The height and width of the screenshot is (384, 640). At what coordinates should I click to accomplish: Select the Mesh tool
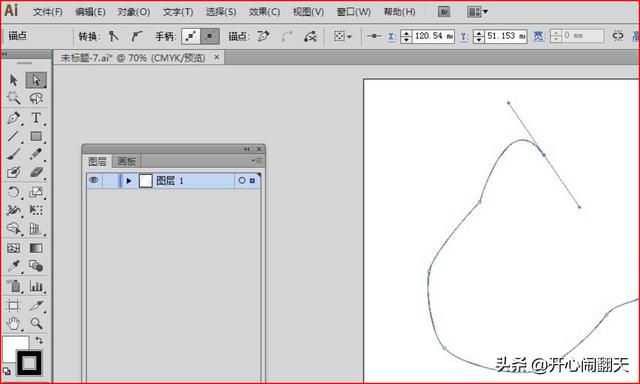tap(13, 248)
